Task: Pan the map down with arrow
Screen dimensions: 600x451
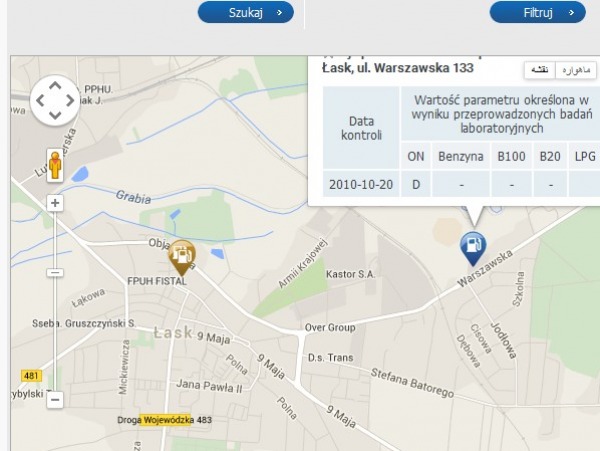Action: [55, 115]
